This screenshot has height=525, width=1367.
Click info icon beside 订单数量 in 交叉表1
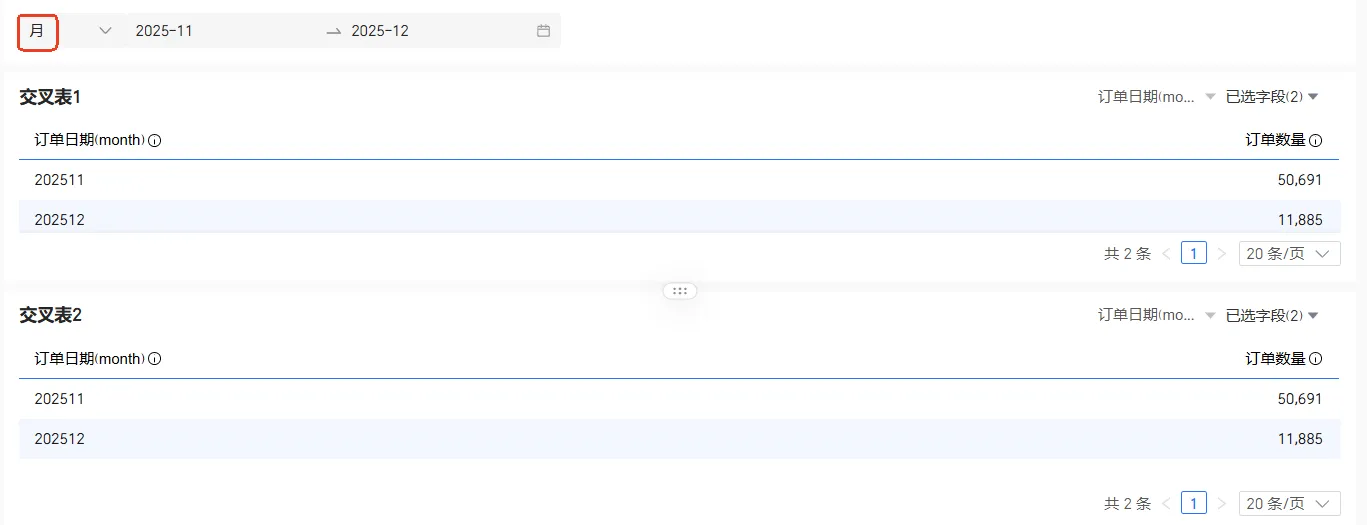(x=1315, y=141)
